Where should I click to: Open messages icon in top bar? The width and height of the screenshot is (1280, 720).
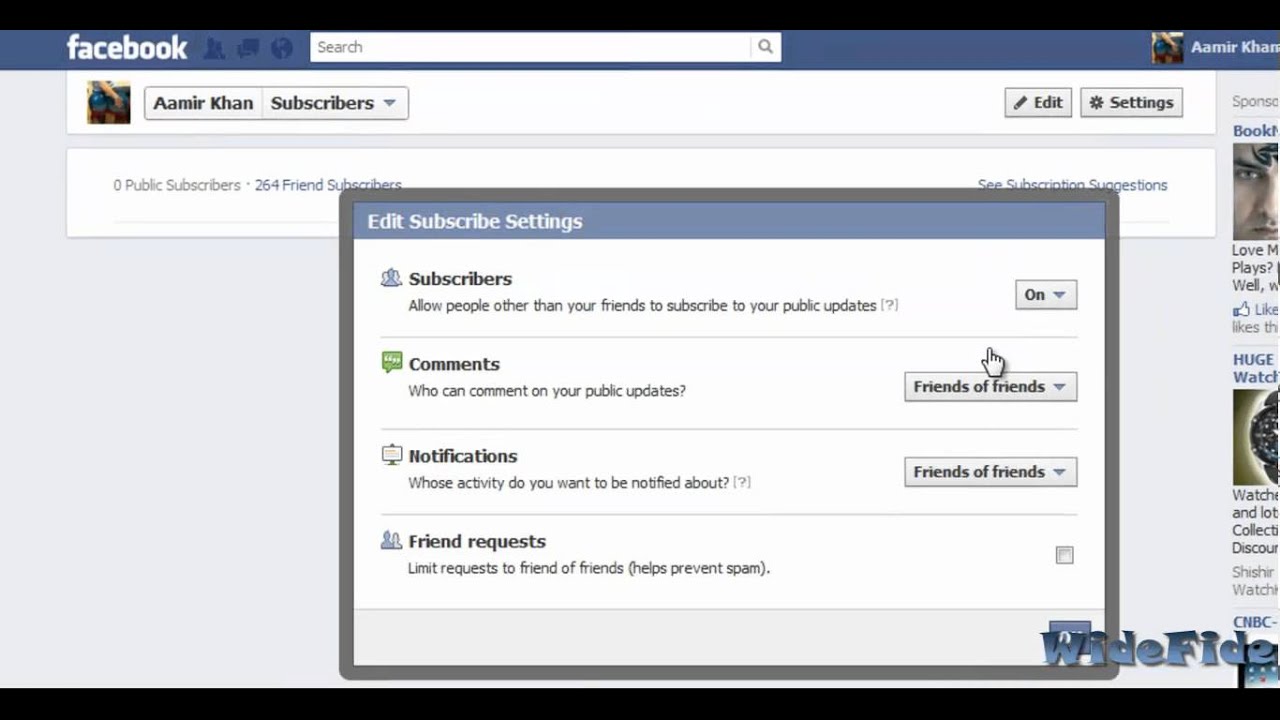pyautogui.click(x=248, y=47)
